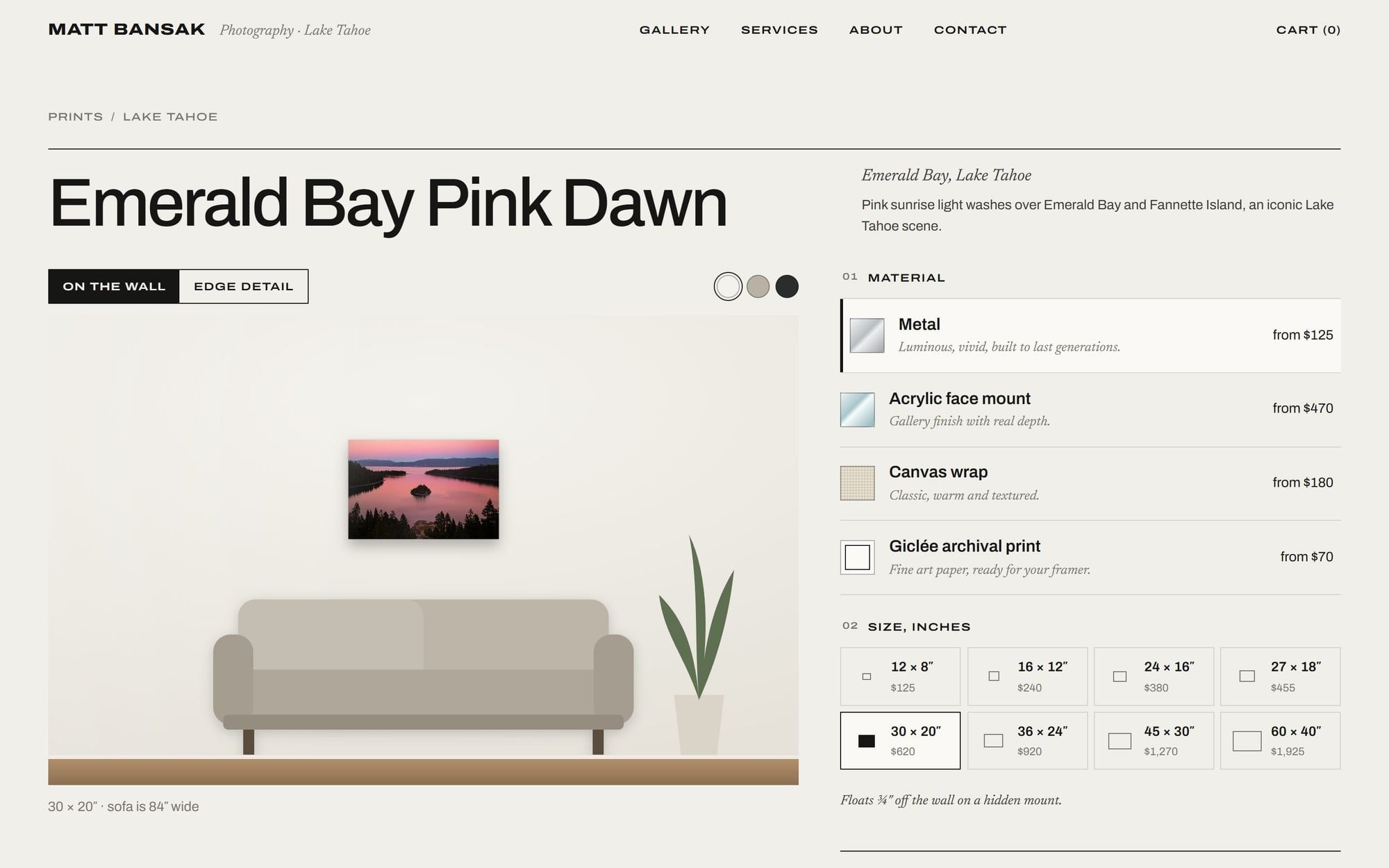This screenshot has width=1389, height=868.
Task: Select the white wall color swatch
Action: coord(728,286)
